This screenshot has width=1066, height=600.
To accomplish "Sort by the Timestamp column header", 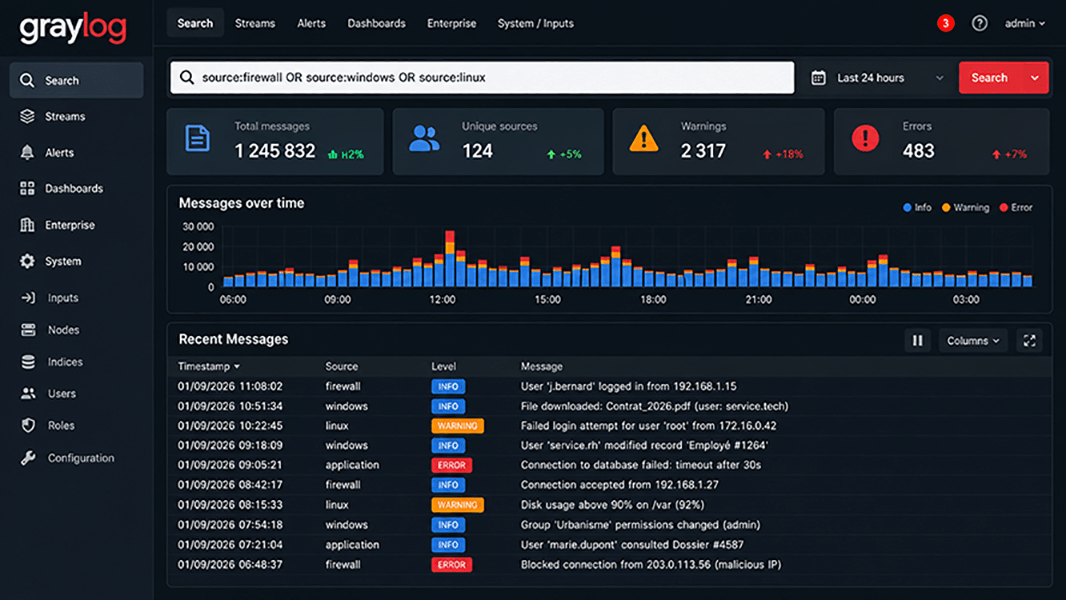I will 209,366.
